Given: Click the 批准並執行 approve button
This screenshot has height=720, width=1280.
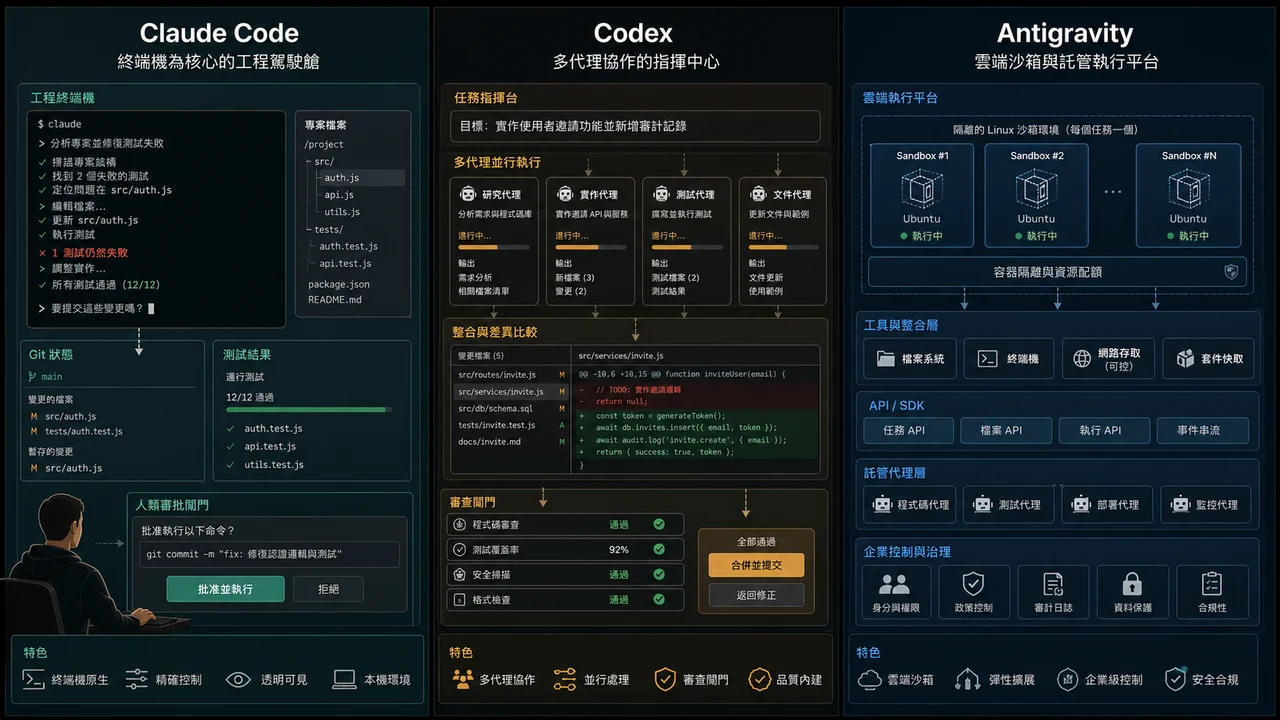Looking at the screenshot, I should tap(225, 589).
